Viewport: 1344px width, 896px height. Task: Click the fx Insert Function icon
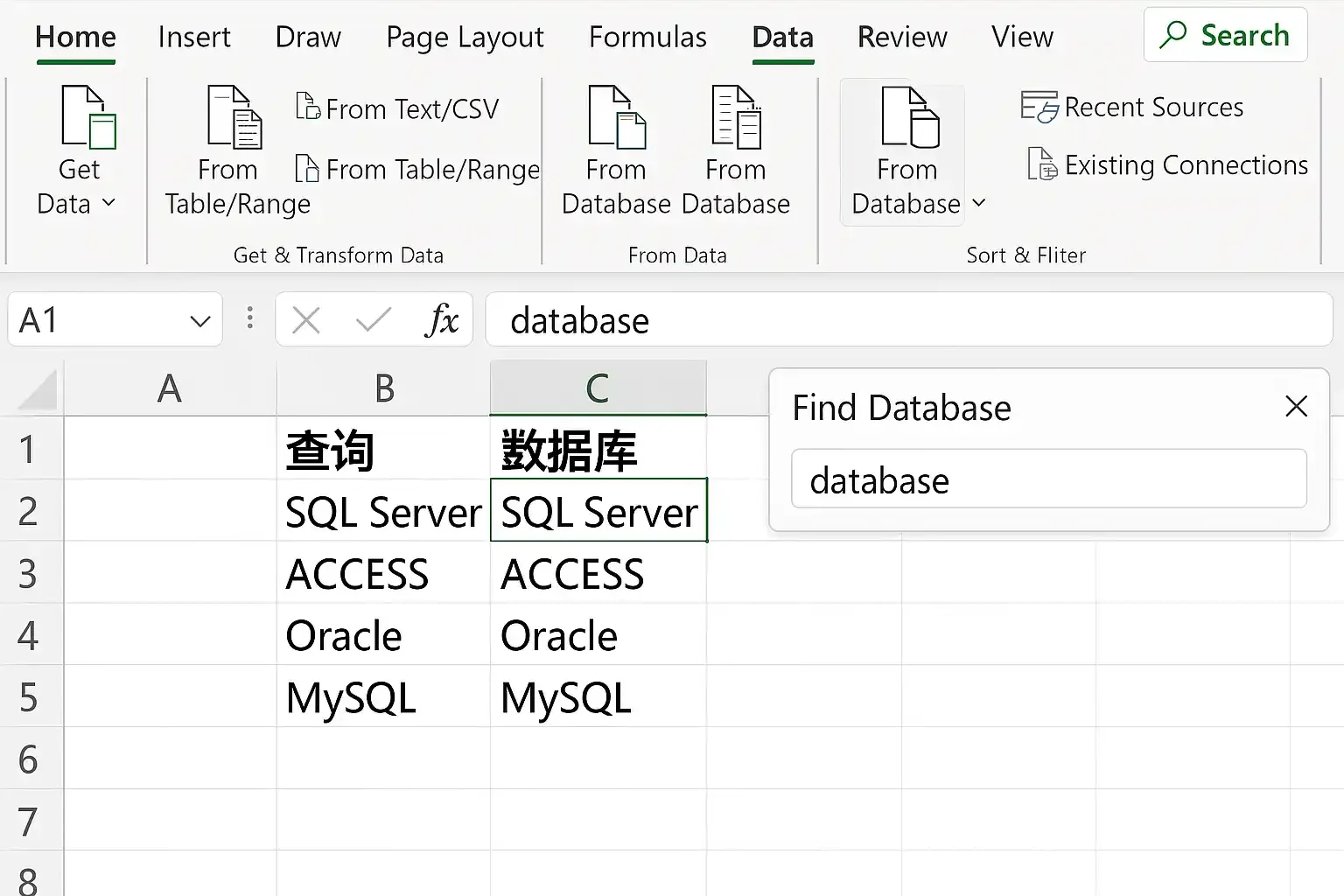[x=442, y=320]
